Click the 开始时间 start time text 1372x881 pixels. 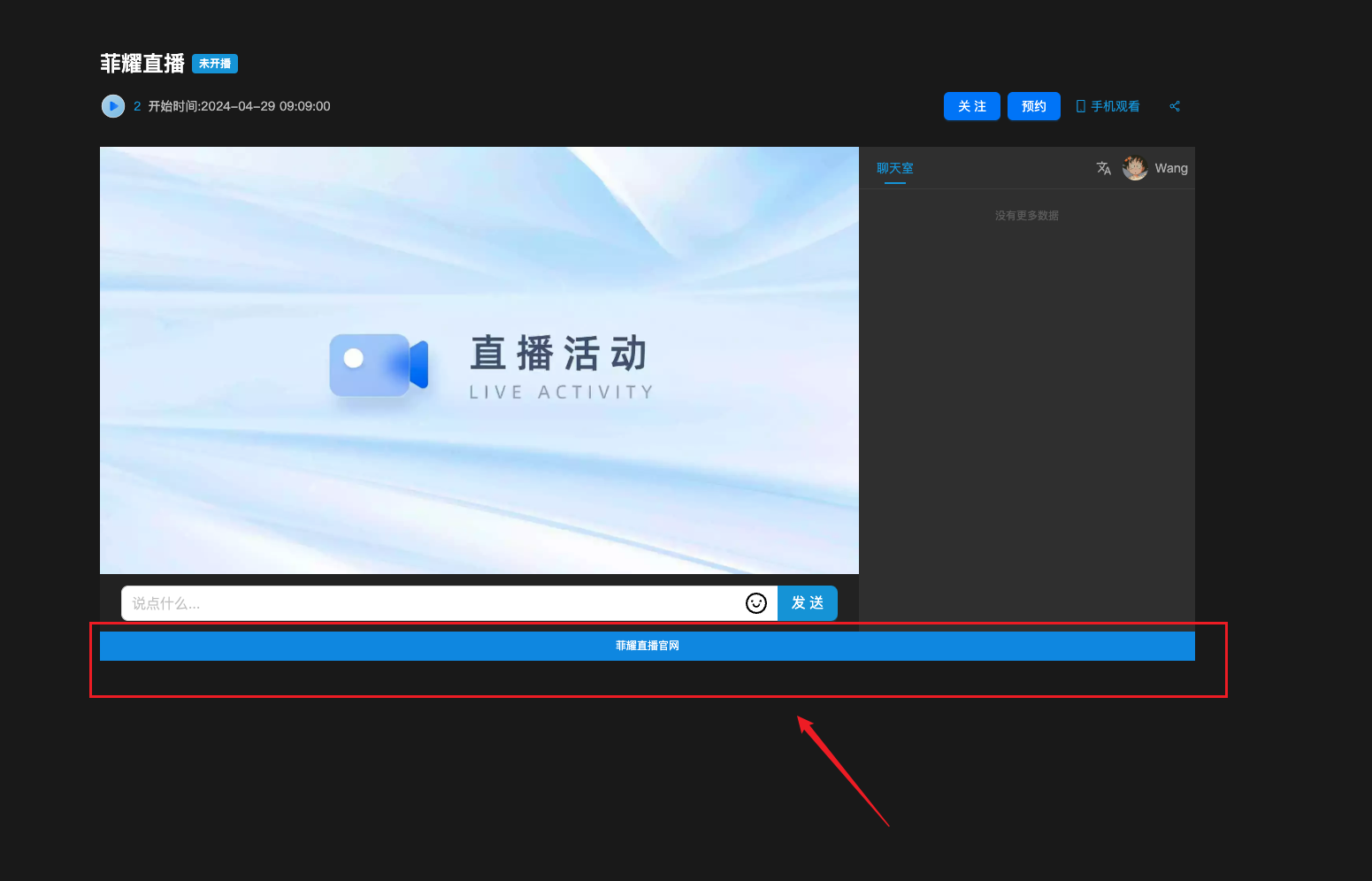tap(239, 106)
